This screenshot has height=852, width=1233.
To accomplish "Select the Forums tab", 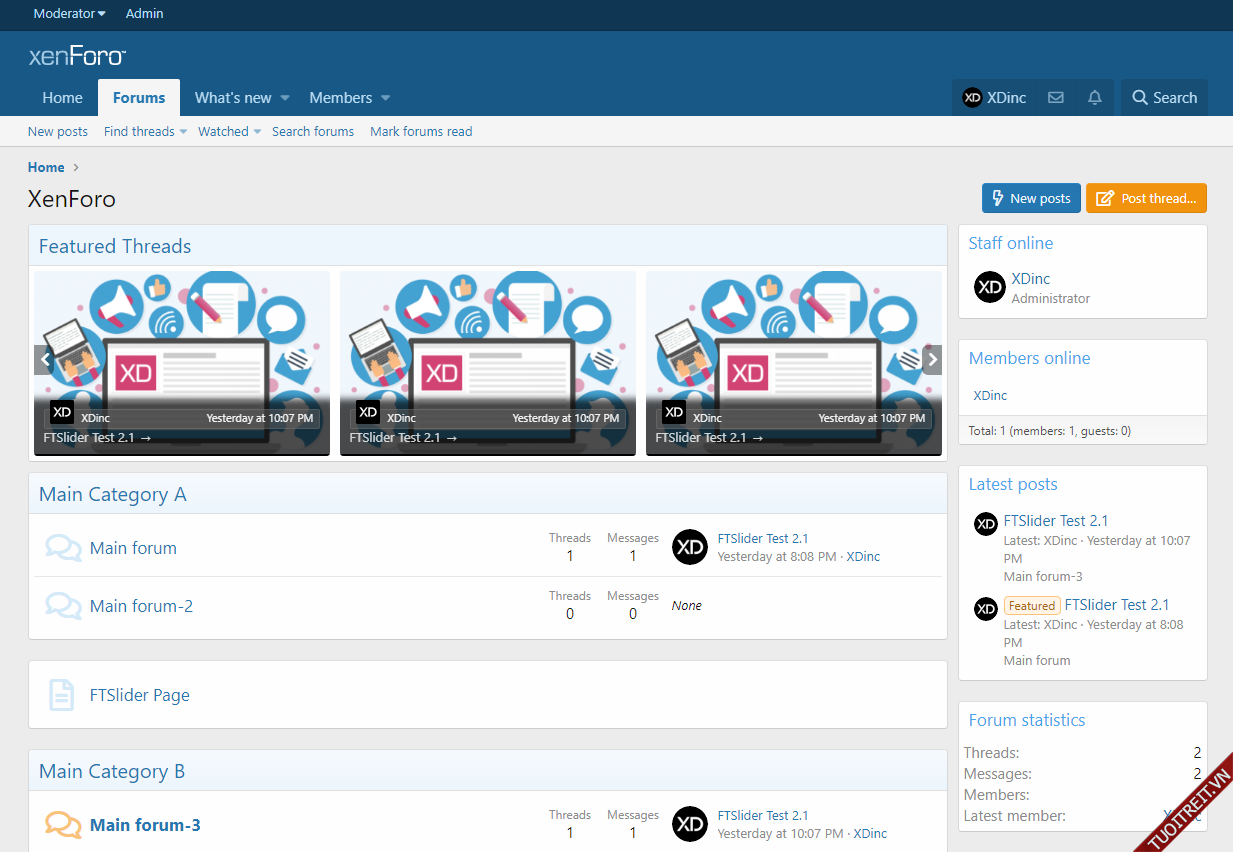I will 139,98.
